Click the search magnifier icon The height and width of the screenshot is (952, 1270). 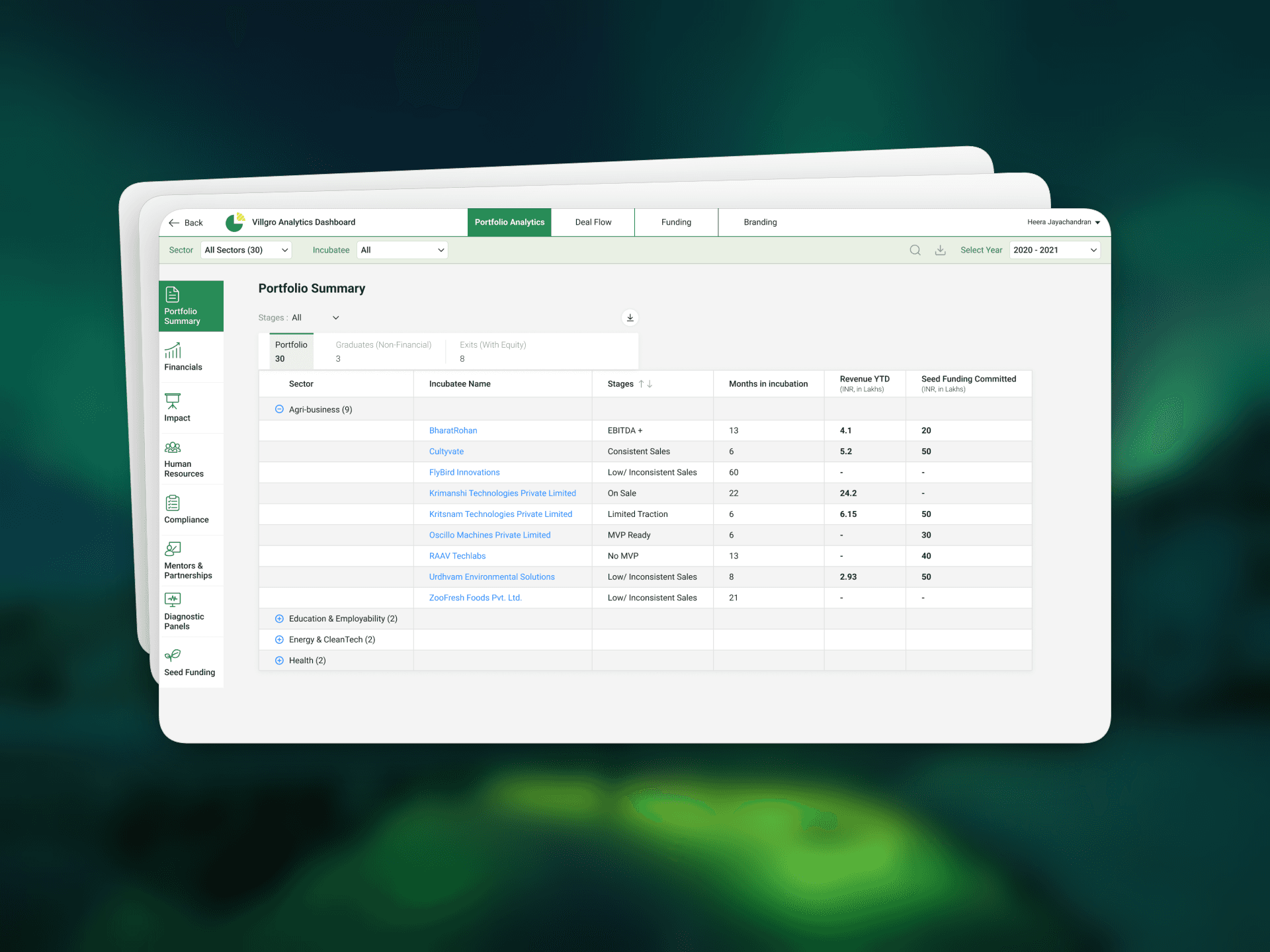[x=915, y=250]
